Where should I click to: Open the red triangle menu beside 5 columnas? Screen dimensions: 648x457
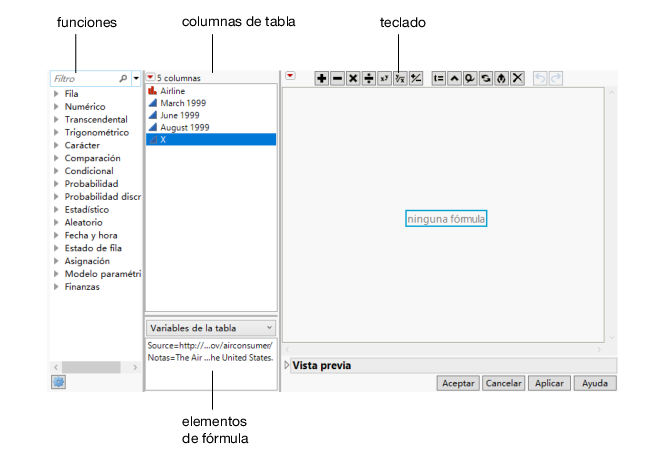pos(151,77)
